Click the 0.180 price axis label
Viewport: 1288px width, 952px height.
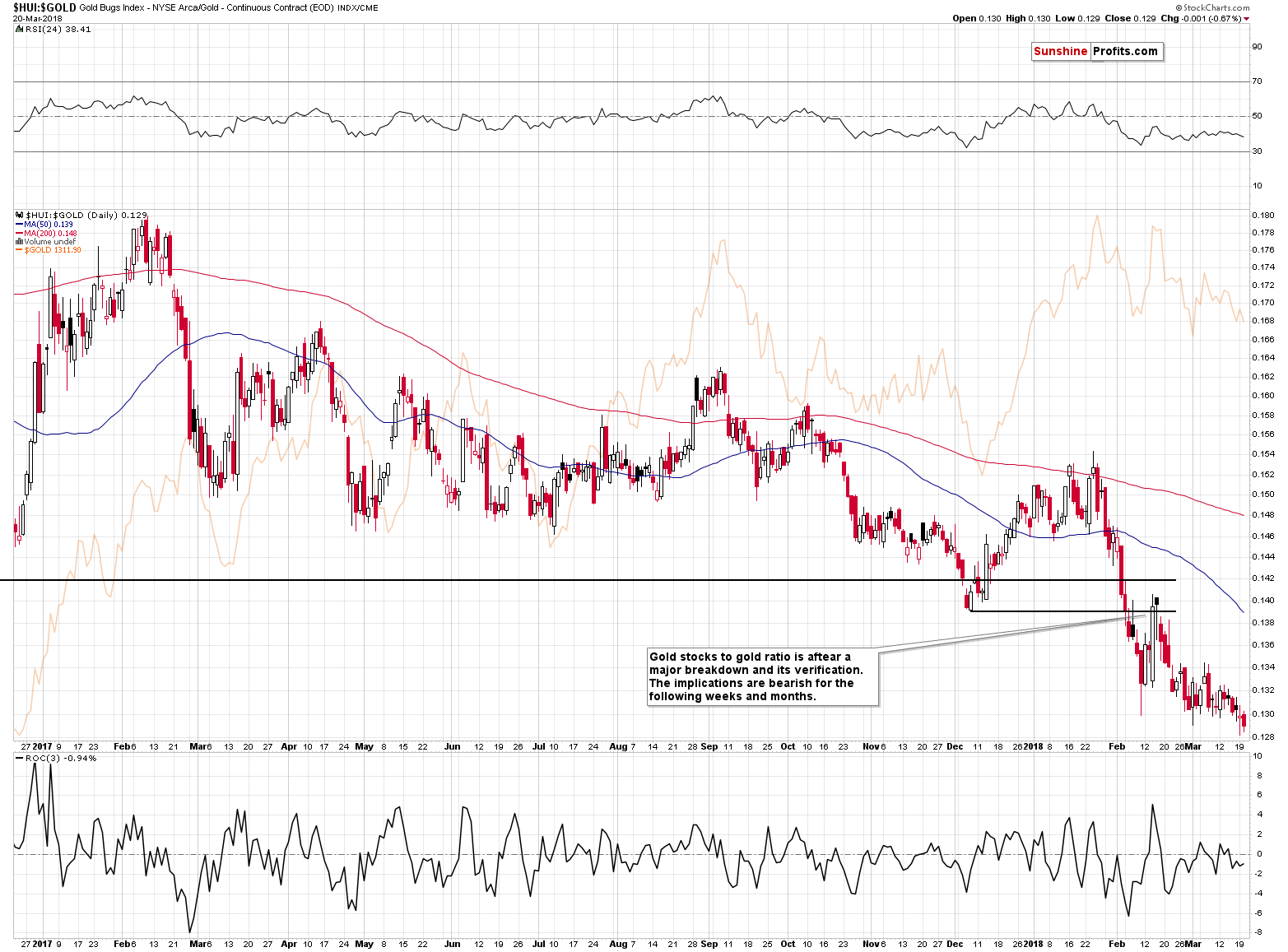[1263, 216]
